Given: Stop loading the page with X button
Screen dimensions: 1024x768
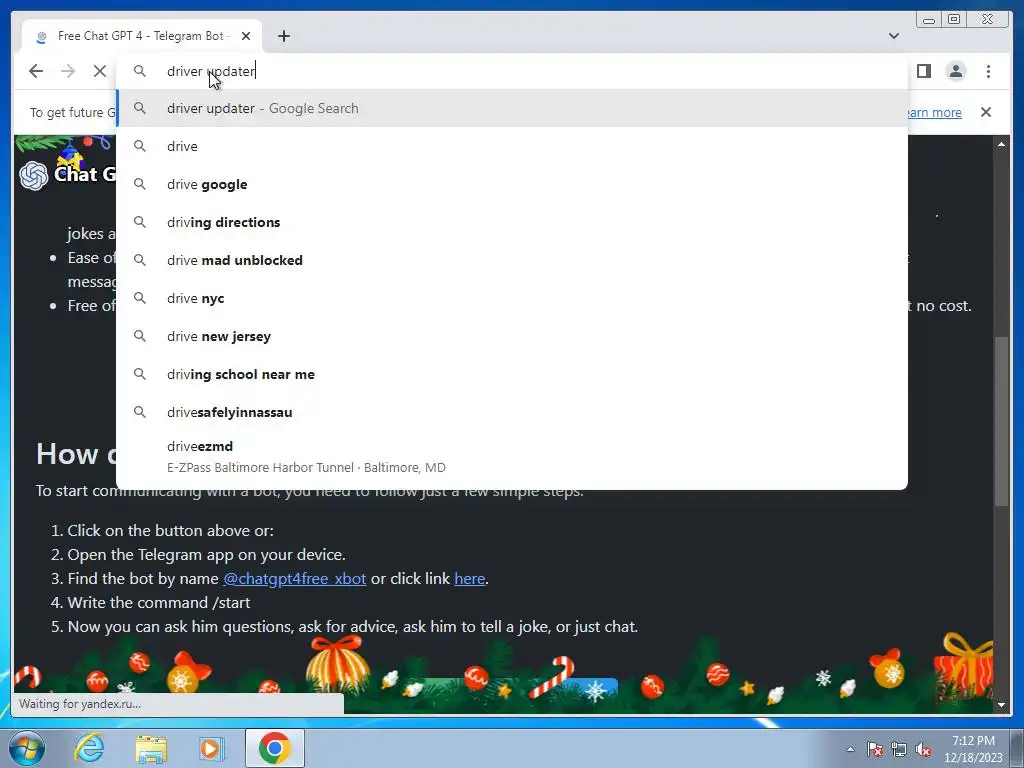Looking at the screenshot, I should 99,71.
